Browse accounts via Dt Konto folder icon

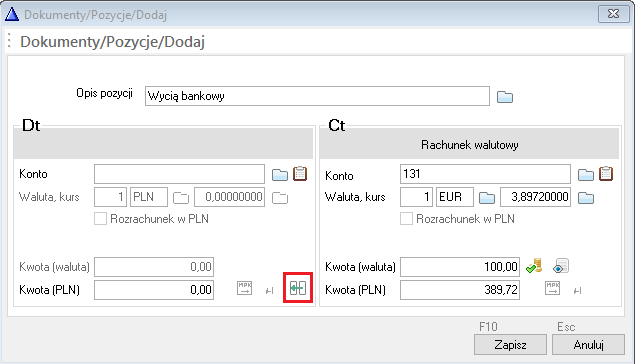279,175
